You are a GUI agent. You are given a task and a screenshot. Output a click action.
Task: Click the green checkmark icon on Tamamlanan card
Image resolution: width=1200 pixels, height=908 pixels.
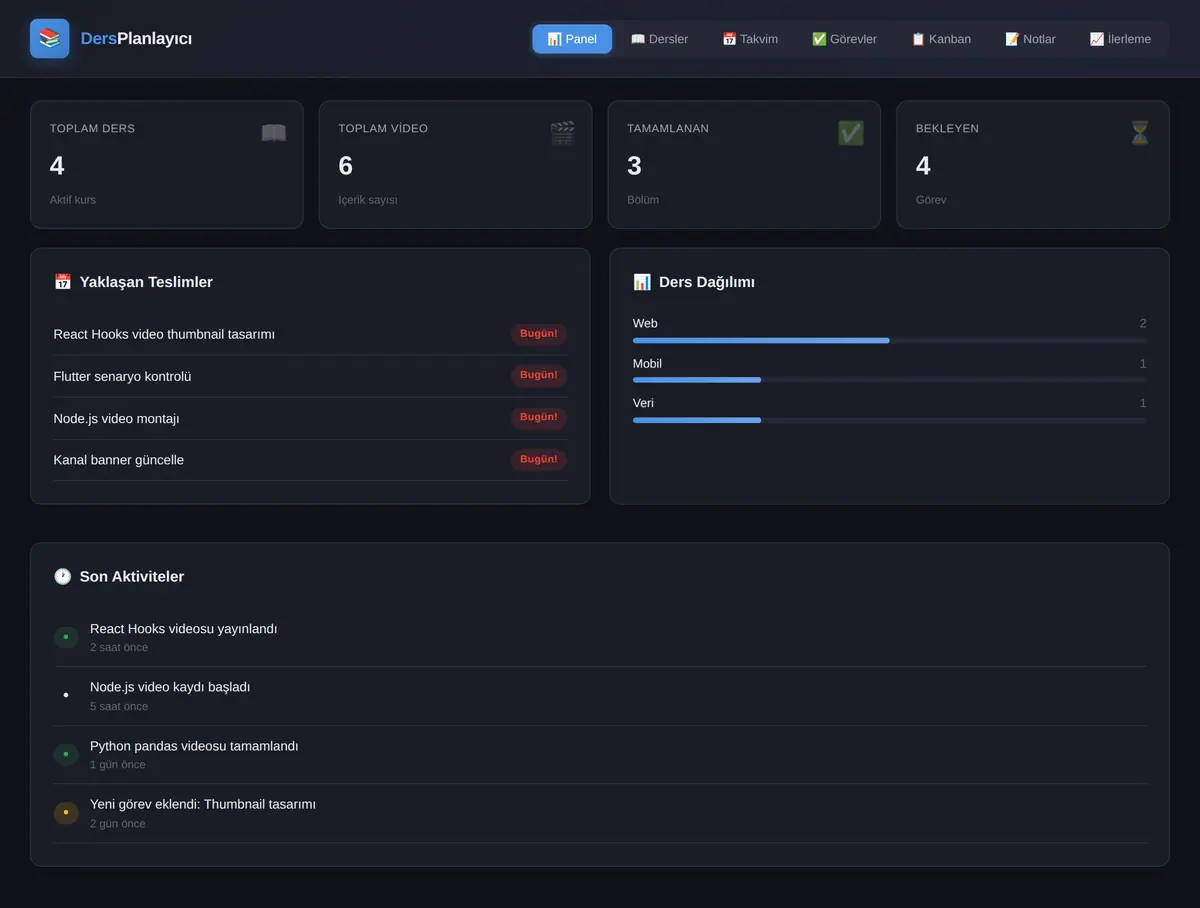[x=851, y=133]
